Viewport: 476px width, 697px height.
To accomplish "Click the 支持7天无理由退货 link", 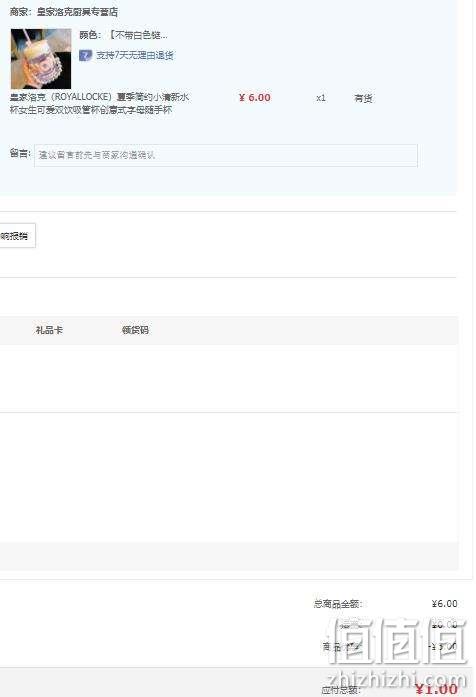I will (135, 55).
